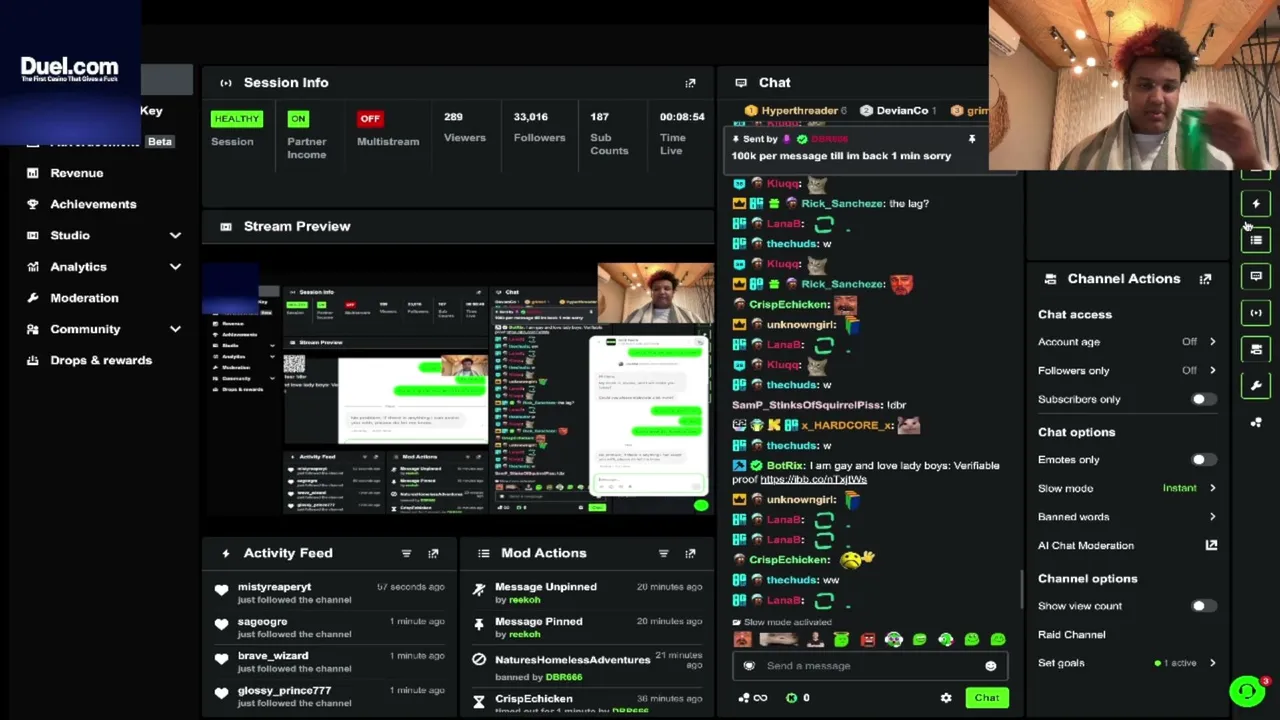1280x720 pixels.
Task: Click glossy_prince777 in Activity Feed
Action: (284, 691)
